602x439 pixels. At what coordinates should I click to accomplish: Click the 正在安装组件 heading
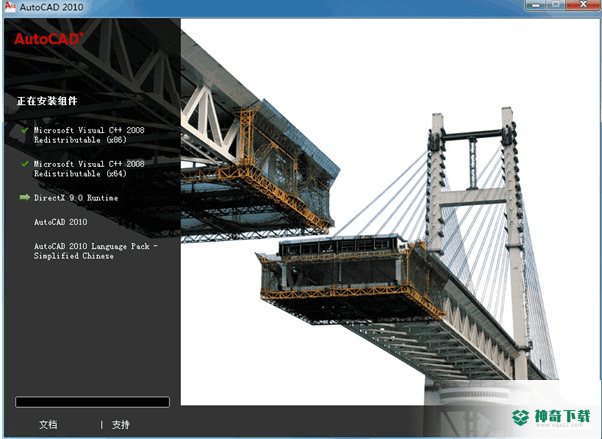click(47, 101)
